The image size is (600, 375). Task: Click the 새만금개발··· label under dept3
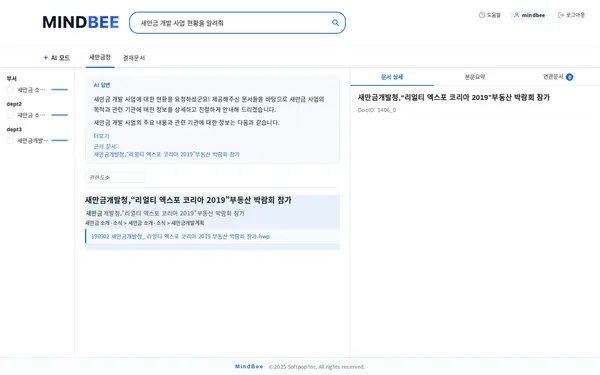click(33, 140)
